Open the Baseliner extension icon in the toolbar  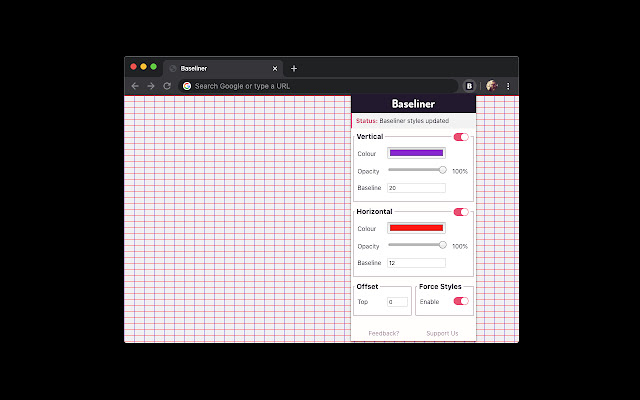tap(469, 86)
